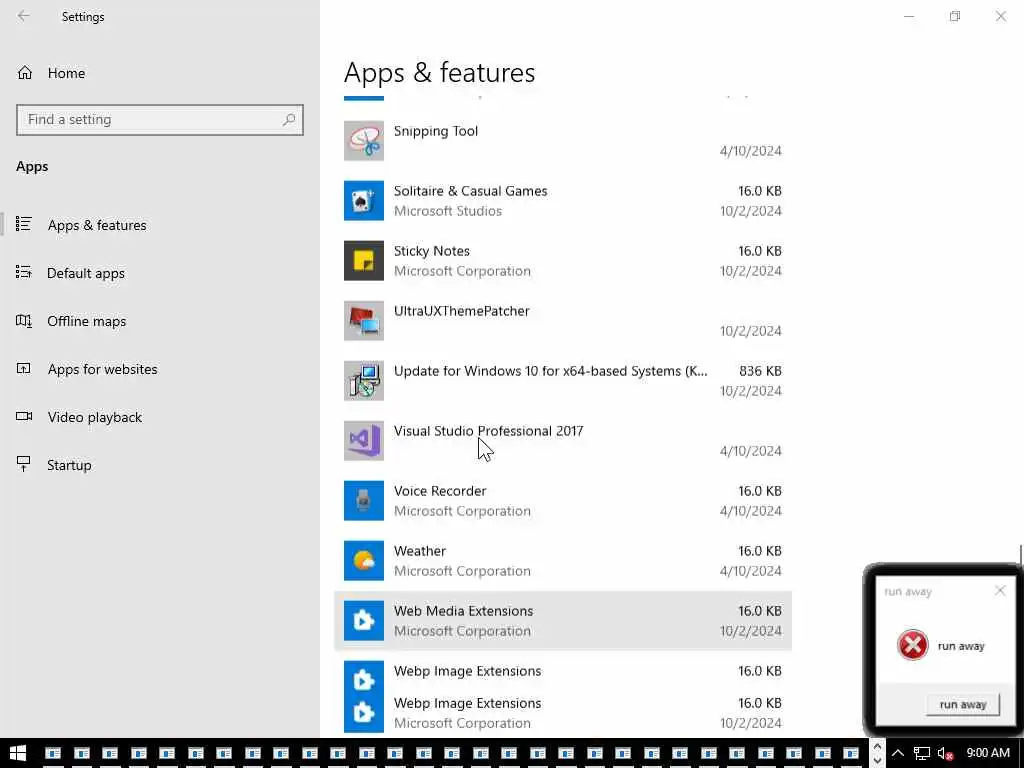Click Microsoft Studios publisher text
The image size is (1024, 768).
(x=448, y=211)
